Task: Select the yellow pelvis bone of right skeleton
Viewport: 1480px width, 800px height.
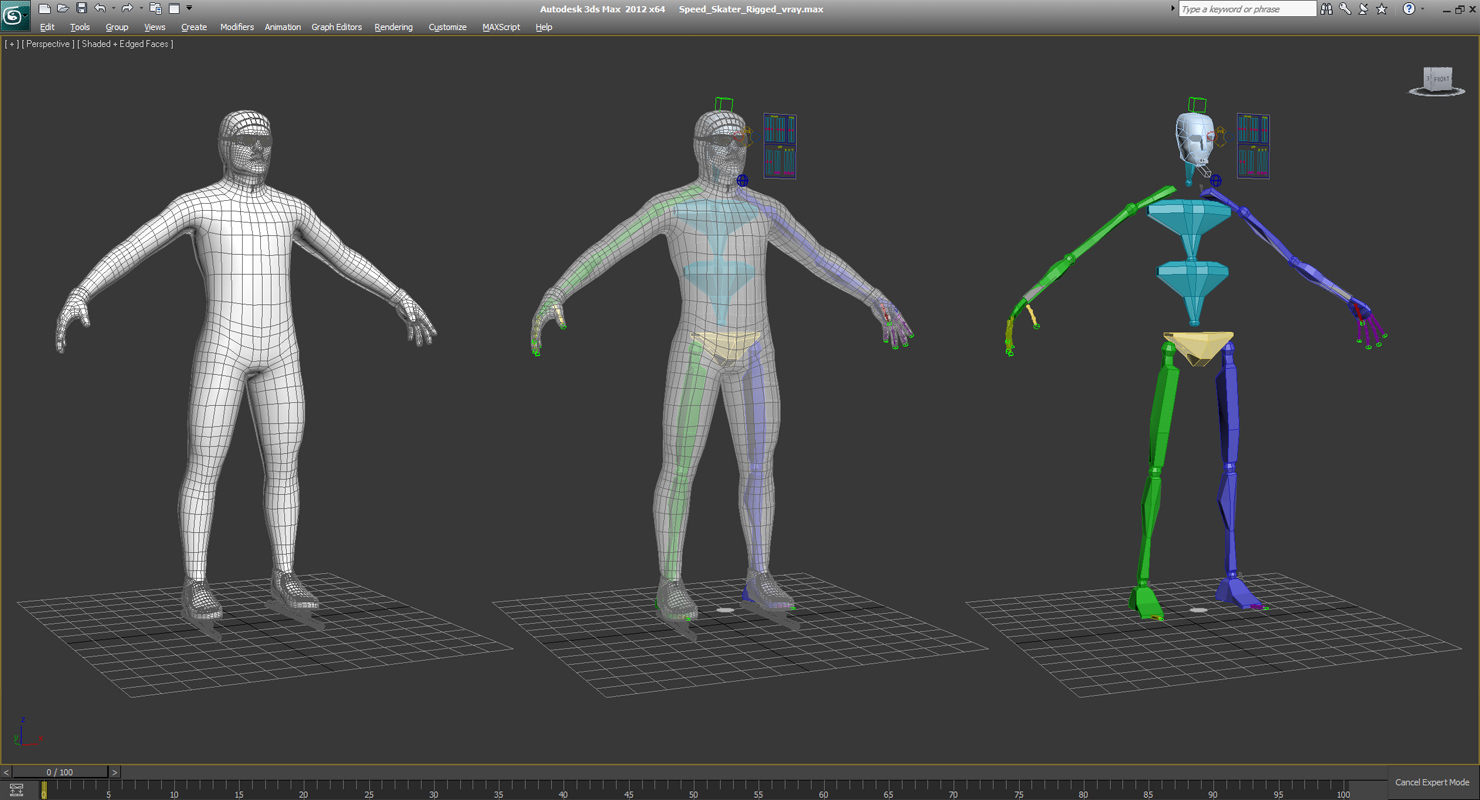Action: point(1197,347)
